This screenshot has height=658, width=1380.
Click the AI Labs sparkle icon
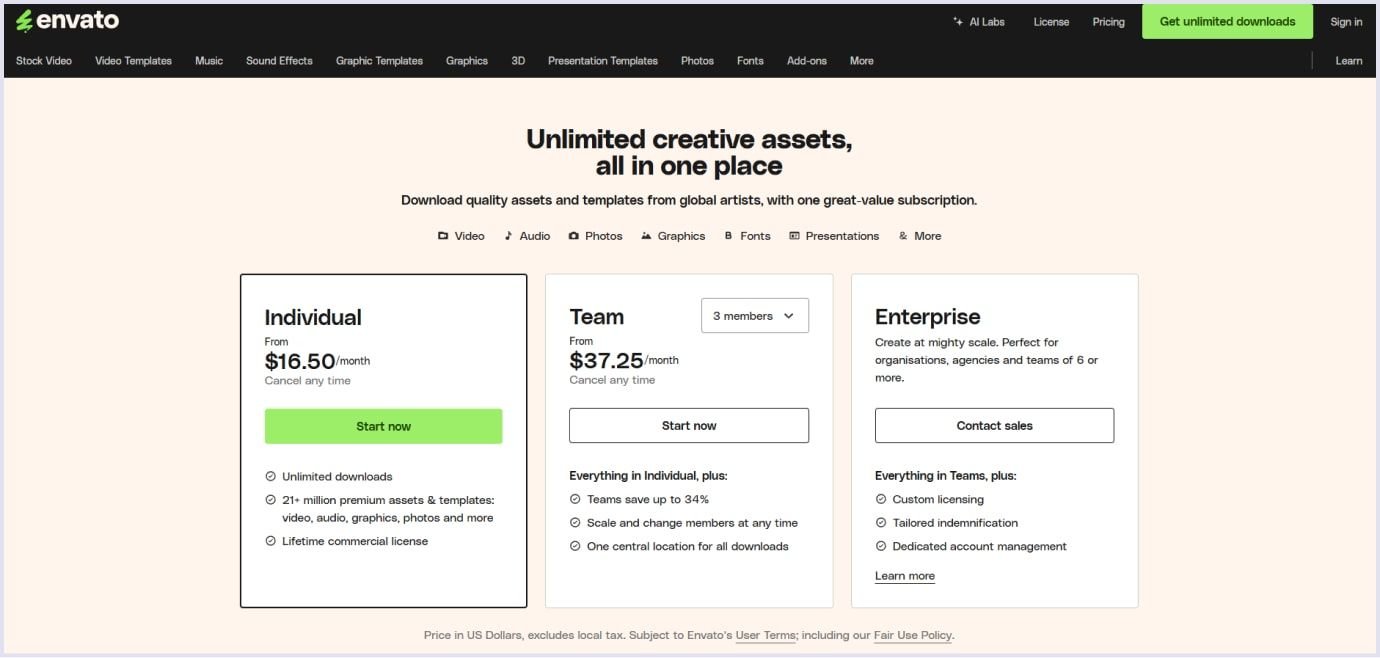[x=959, y=22]
